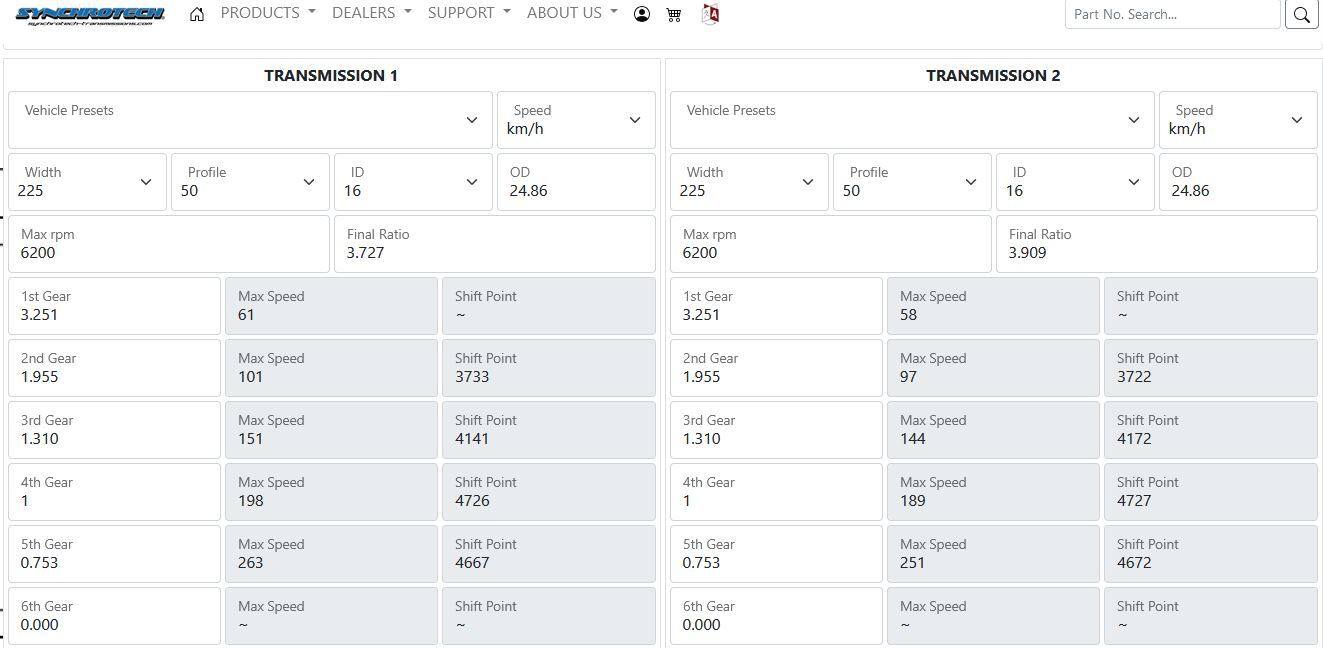Screen dimensions: 1323x648
Task: Open Transmission 2 tire Profile dropdown
Action: (911, 182)
